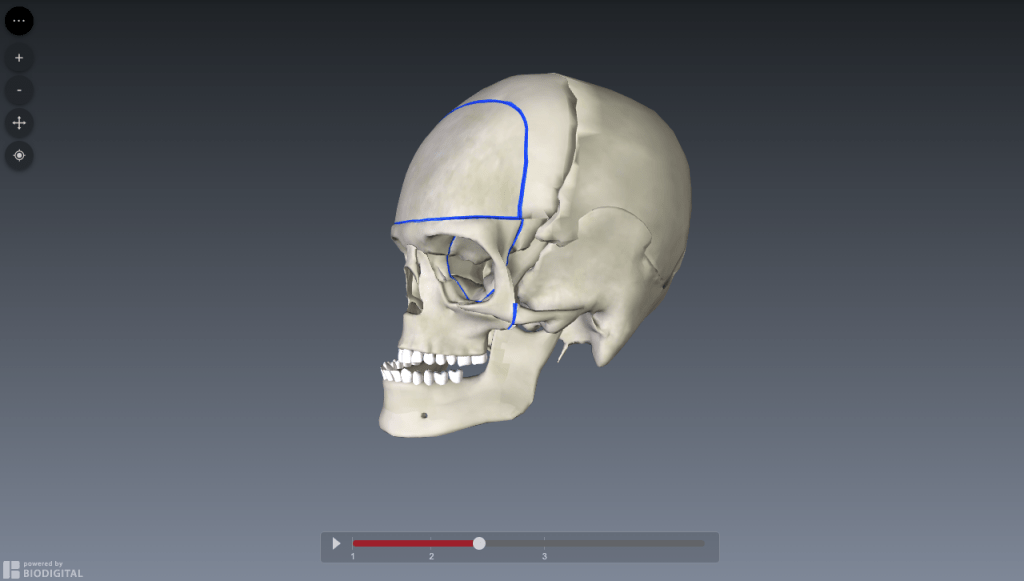The image size is (1024, 581).
Task: Open the more options ellipsis menu
Action: [x=19, y=20]
